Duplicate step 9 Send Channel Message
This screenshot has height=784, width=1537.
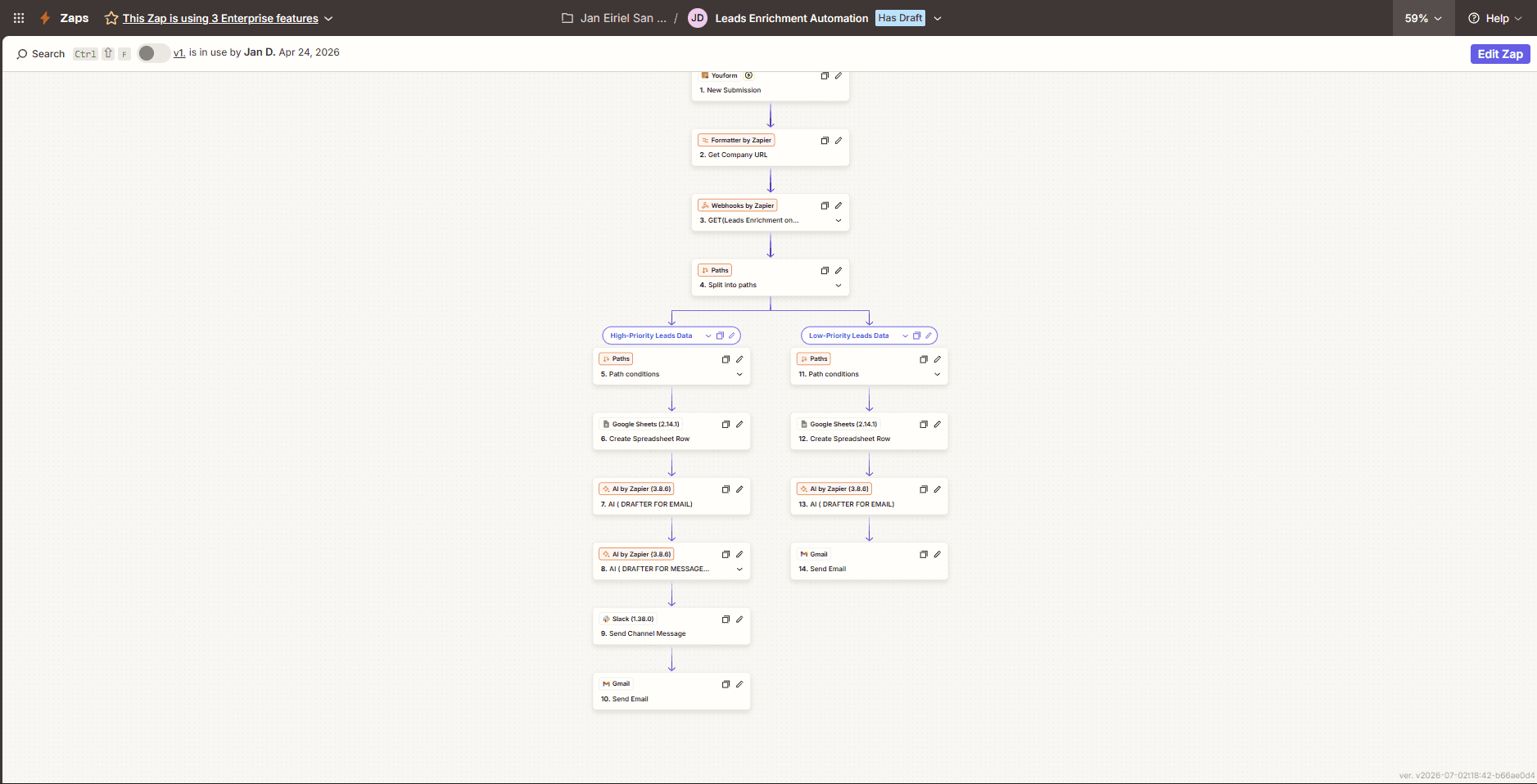[726, 620]
